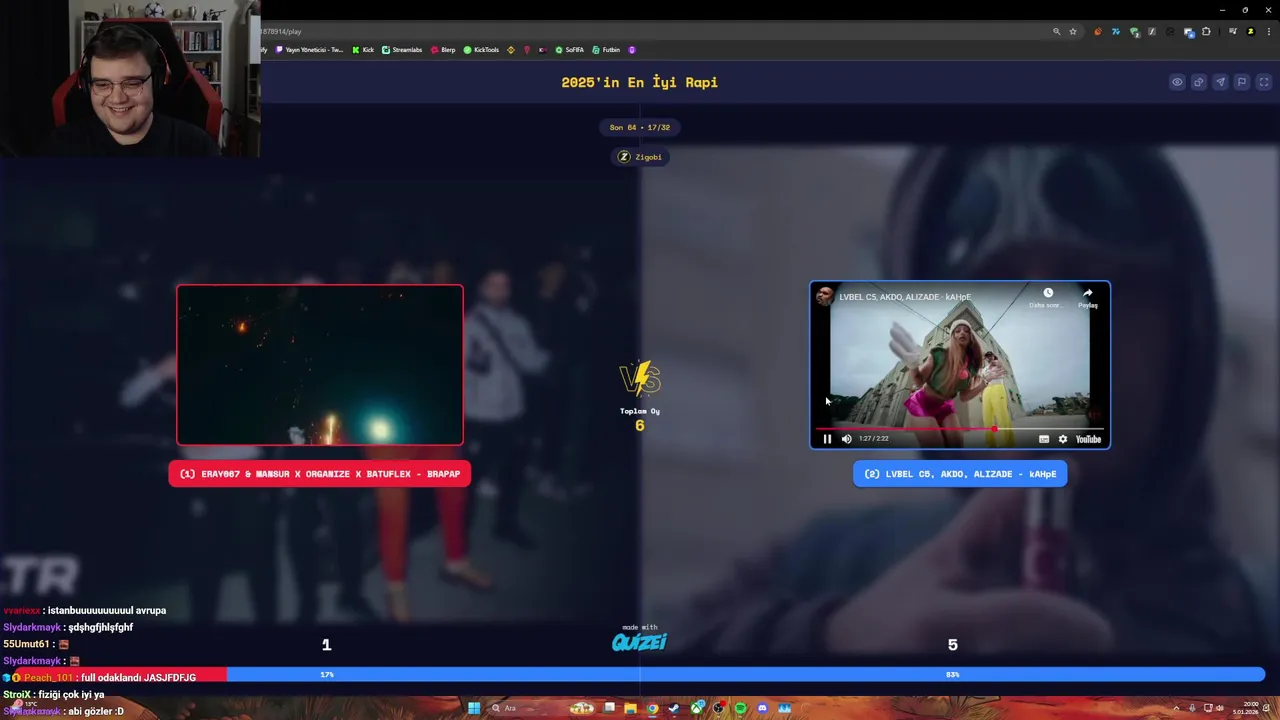Open the Blerp bookmark

[442, 50]
